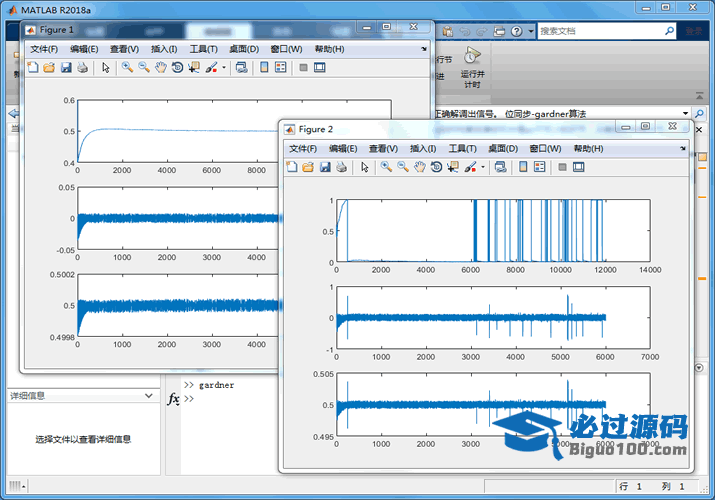Screen dimensions: 715x500
Task: Select Edit Plot arrow in Figure 1
Action: [x=106, y=67]
